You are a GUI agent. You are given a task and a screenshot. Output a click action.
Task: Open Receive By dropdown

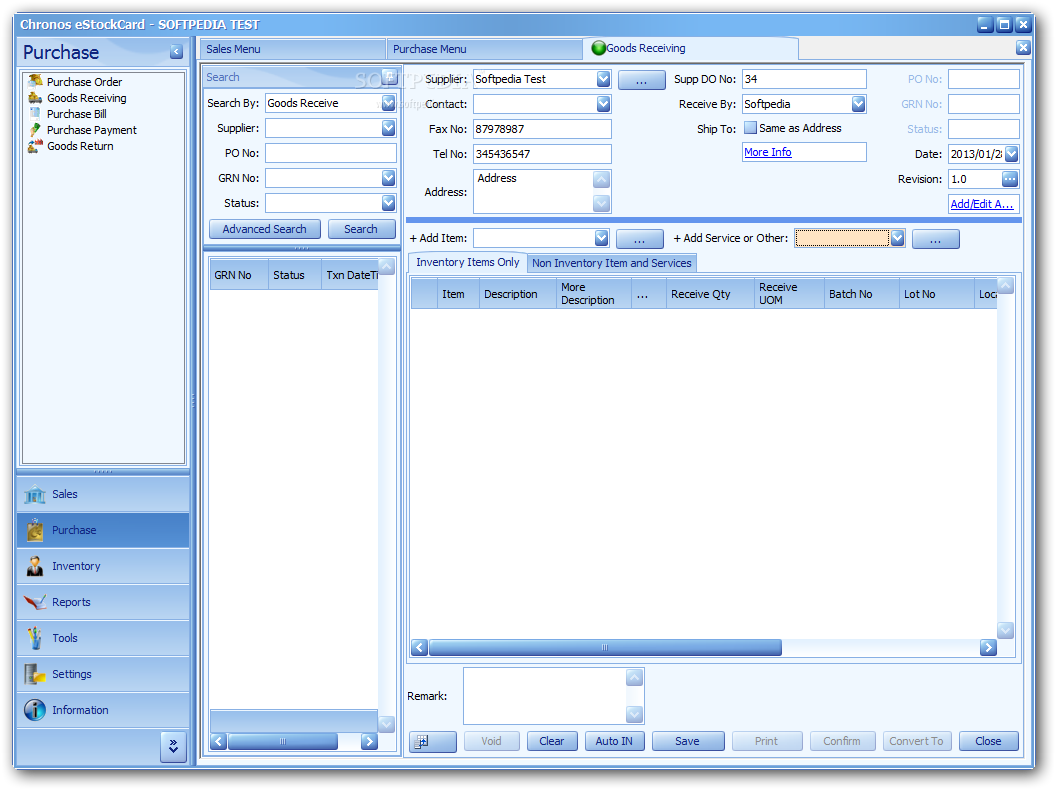858,104
